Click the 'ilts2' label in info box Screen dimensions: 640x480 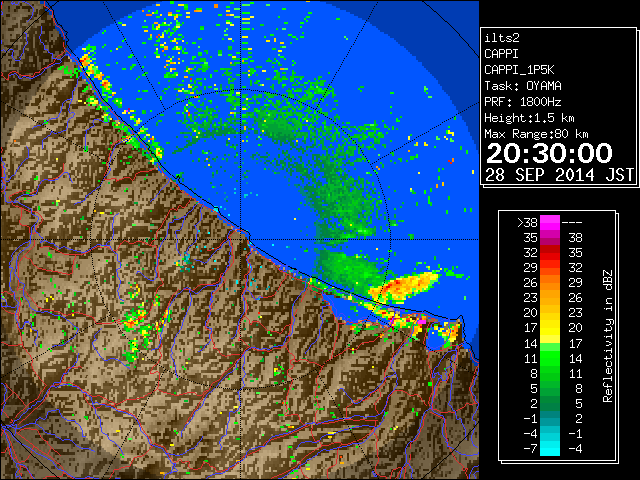click(502, 38)
